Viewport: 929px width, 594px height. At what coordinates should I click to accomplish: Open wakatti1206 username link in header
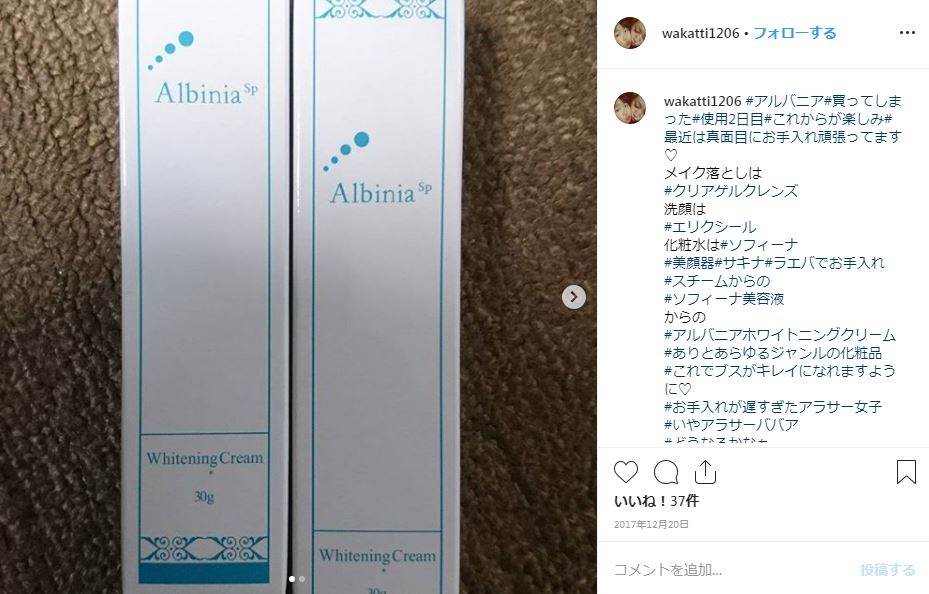pos(700,33)
